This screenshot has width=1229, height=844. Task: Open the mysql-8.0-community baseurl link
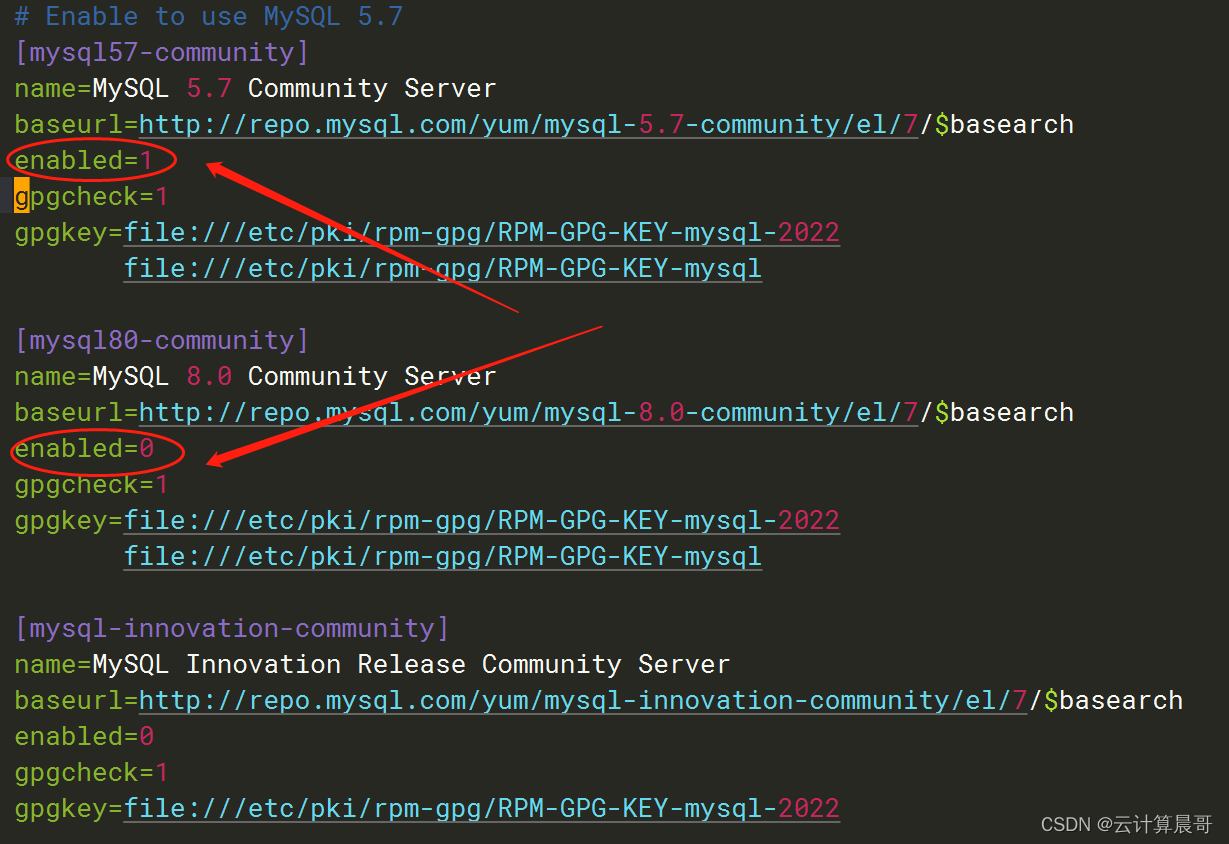click(528, 412)
